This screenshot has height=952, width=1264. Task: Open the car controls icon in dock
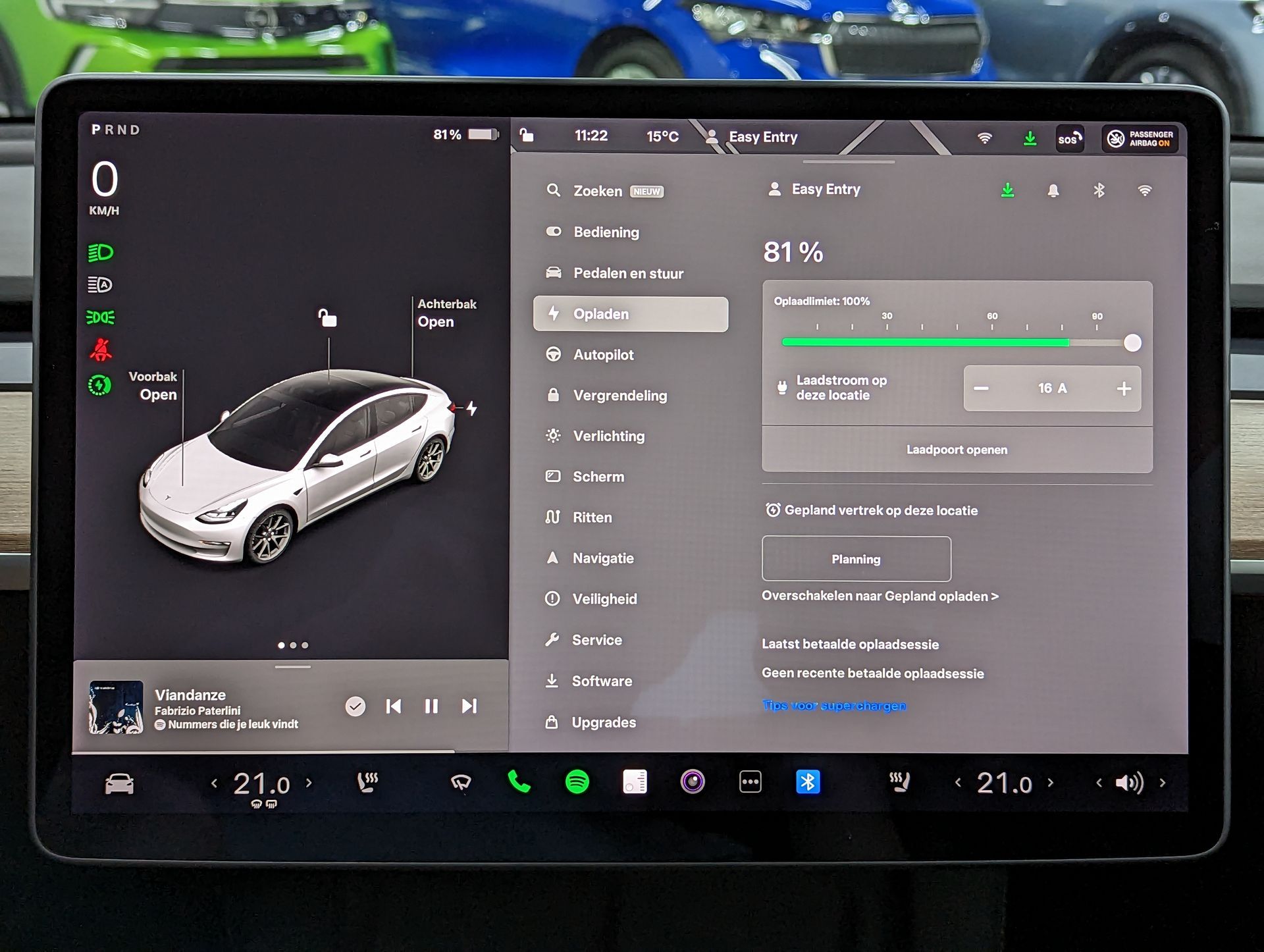click(x=119, y=783)
